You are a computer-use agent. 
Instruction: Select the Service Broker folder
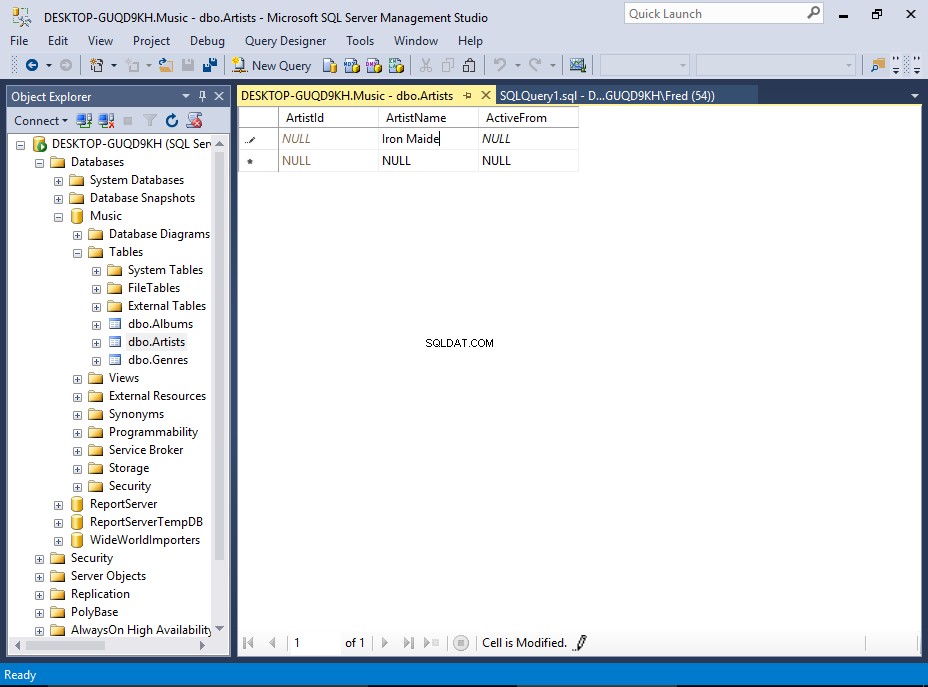coord(146,450)
